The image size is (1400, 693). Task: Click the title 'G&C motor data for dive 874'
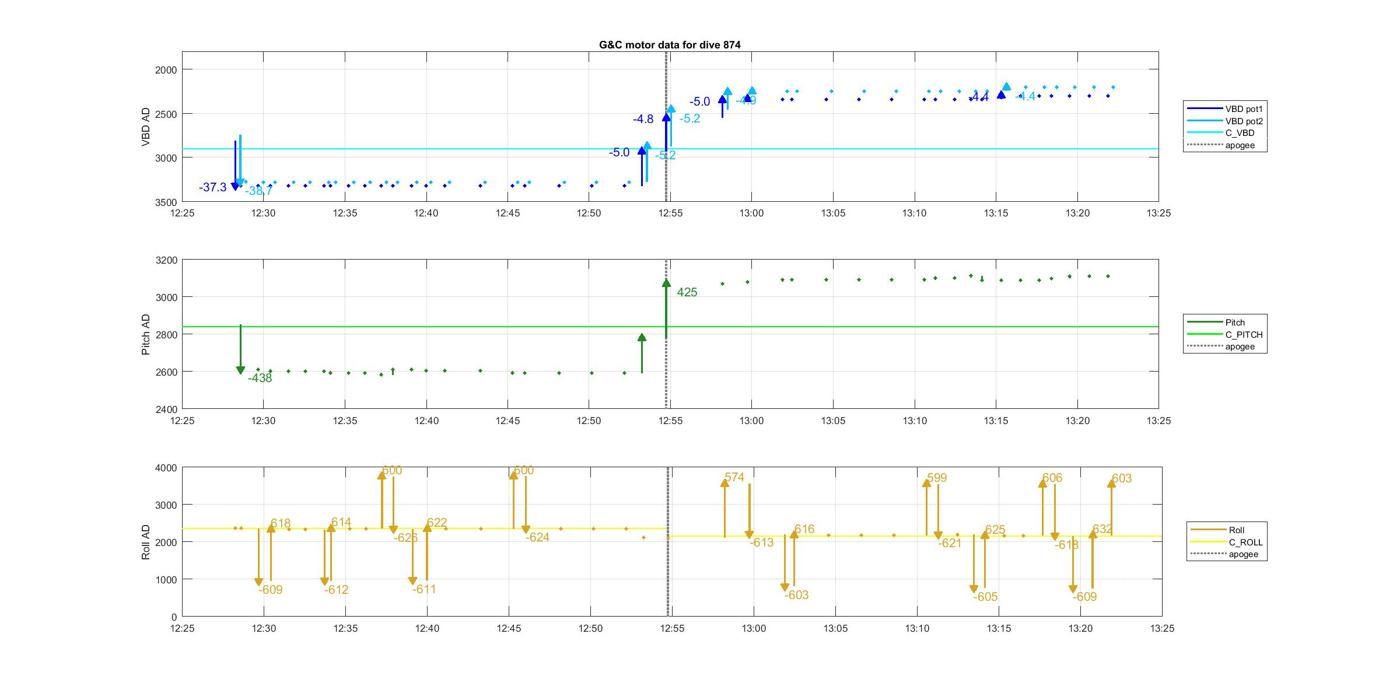(670, 45)
